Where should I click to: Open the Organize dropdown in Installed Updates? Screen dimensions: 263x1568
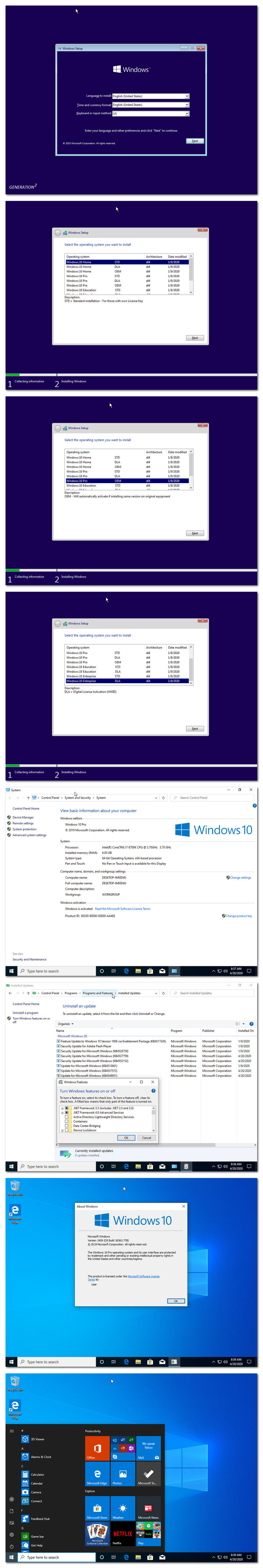tap(66, 1024)
